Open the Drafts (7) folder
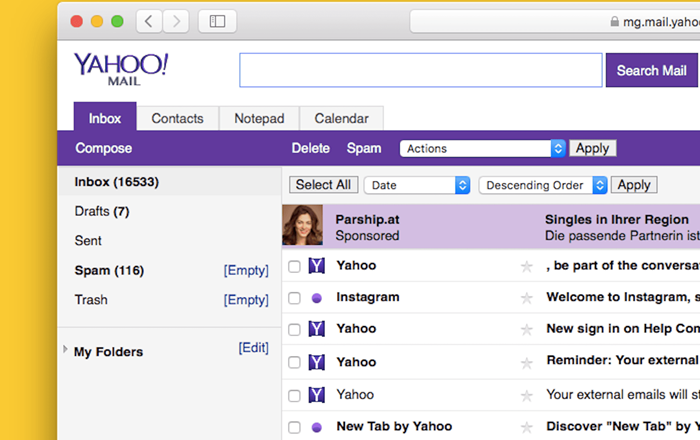The width and height of the screenshot is (700, 440). (x=102, y=212)
